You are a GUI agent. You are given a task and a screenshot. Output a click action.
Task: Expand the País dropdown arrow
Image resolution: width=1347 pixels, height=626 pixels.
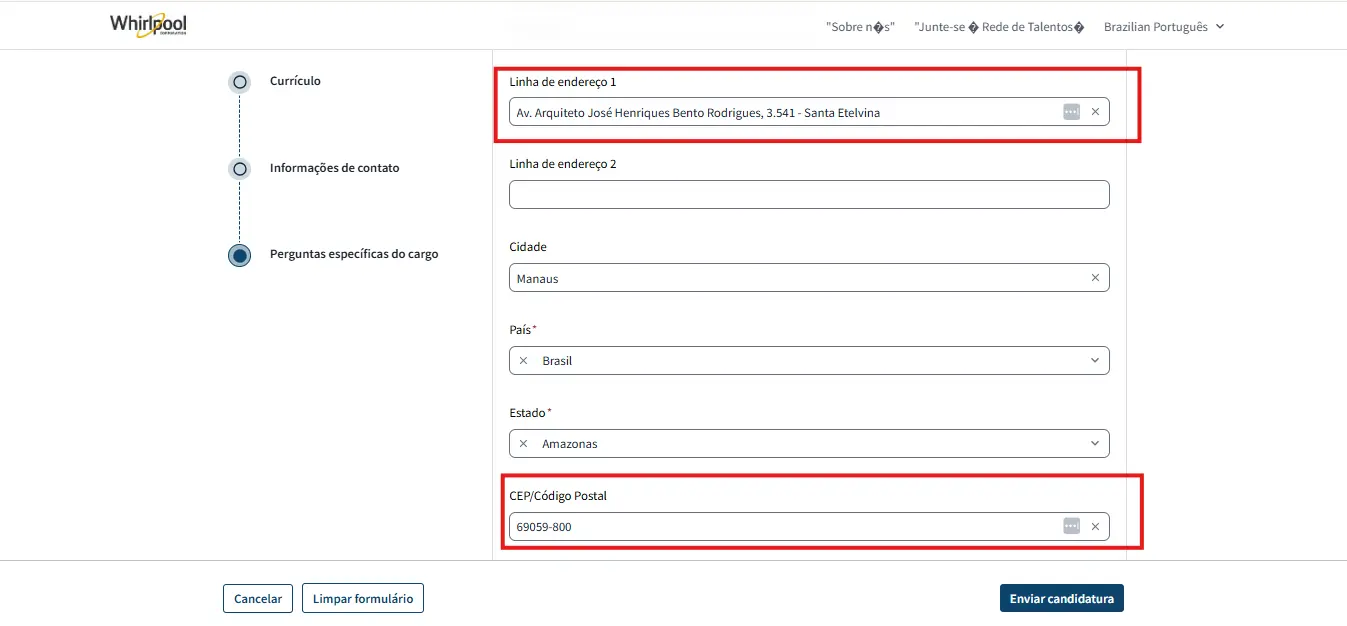(x=1094, y=361)
